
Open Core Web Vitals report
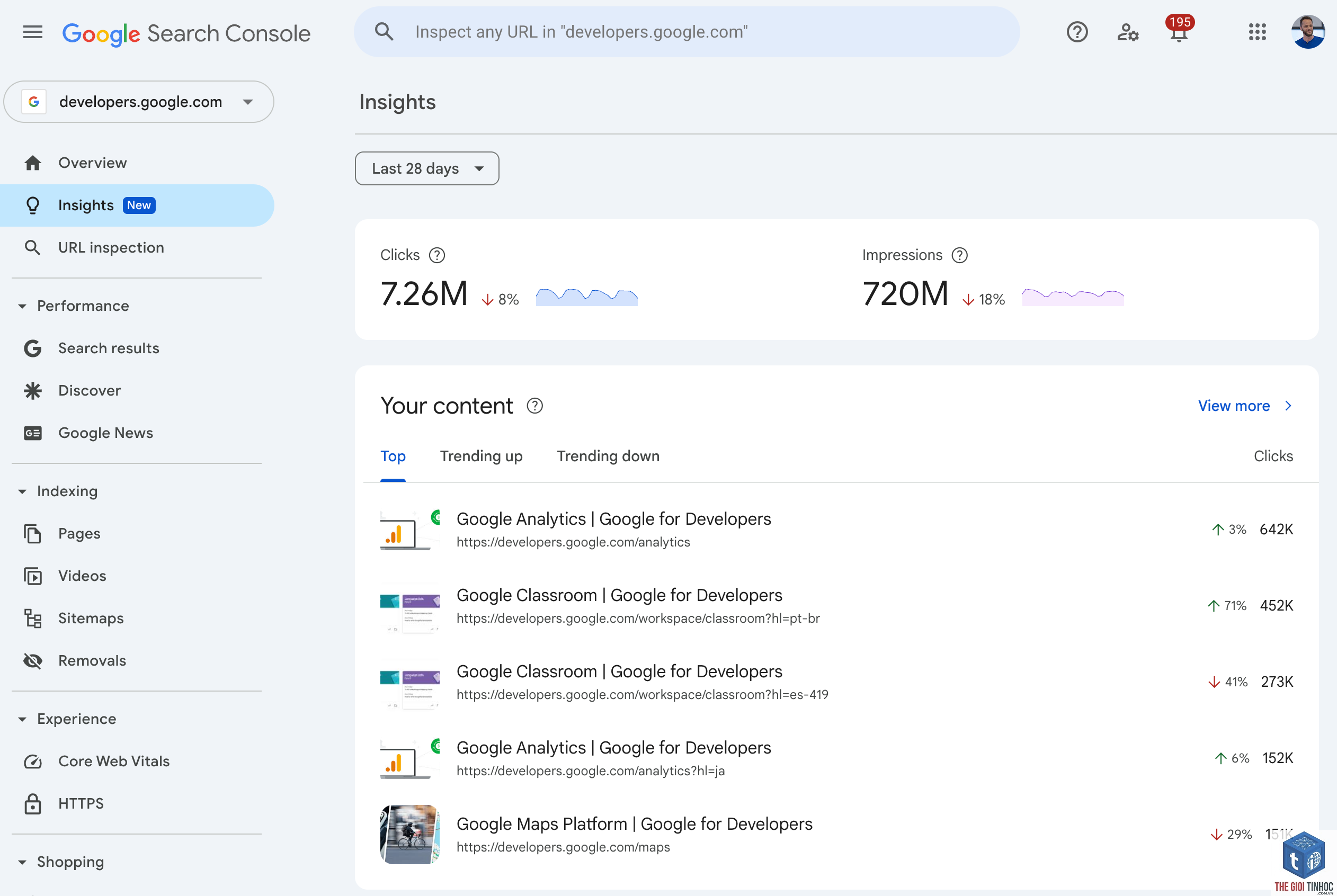[x=137, y=761]
